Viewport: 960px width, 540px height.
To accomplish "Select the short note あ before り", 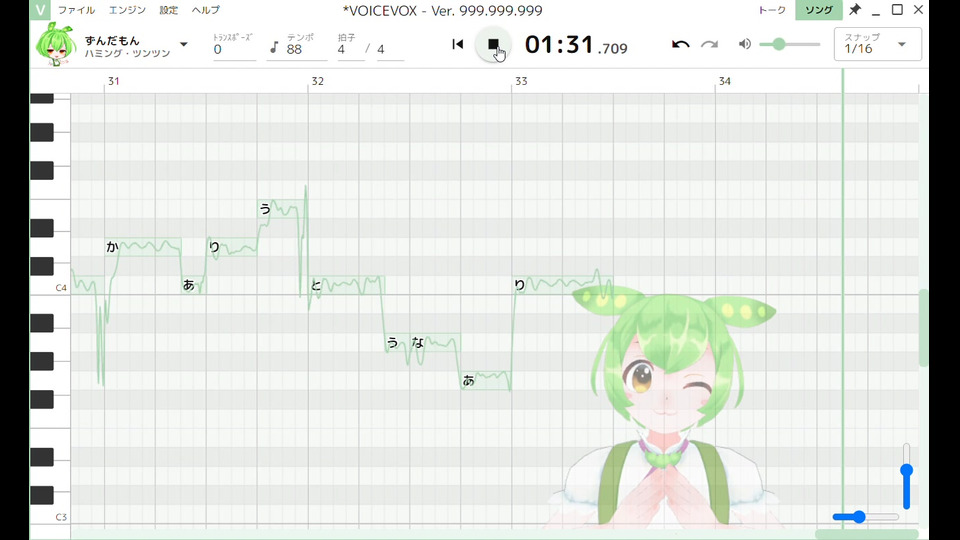I will coord(193,285).
